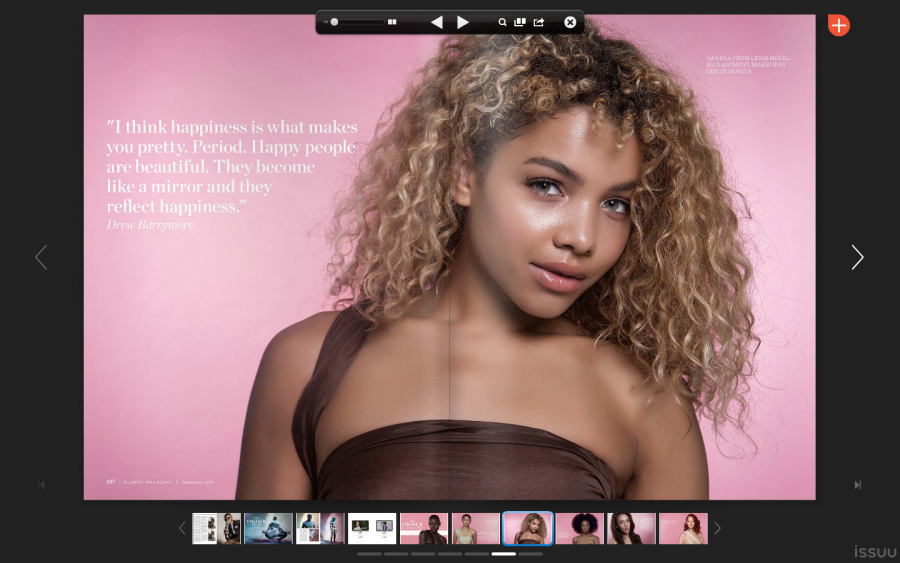This screenshot has width=900, height=563.
Task: Click the stacked pages icon in toolbar
Action: point(520,22)
